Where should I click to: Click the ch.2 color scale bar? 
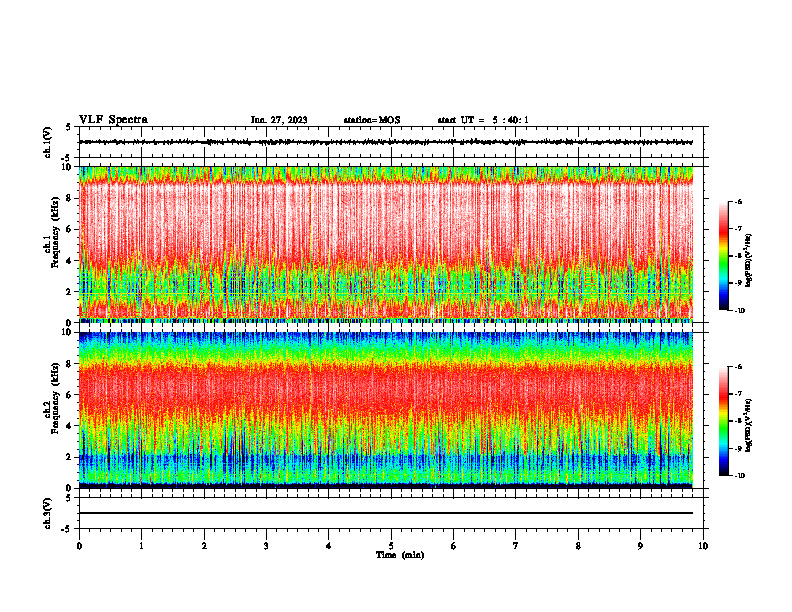(723, 421)
